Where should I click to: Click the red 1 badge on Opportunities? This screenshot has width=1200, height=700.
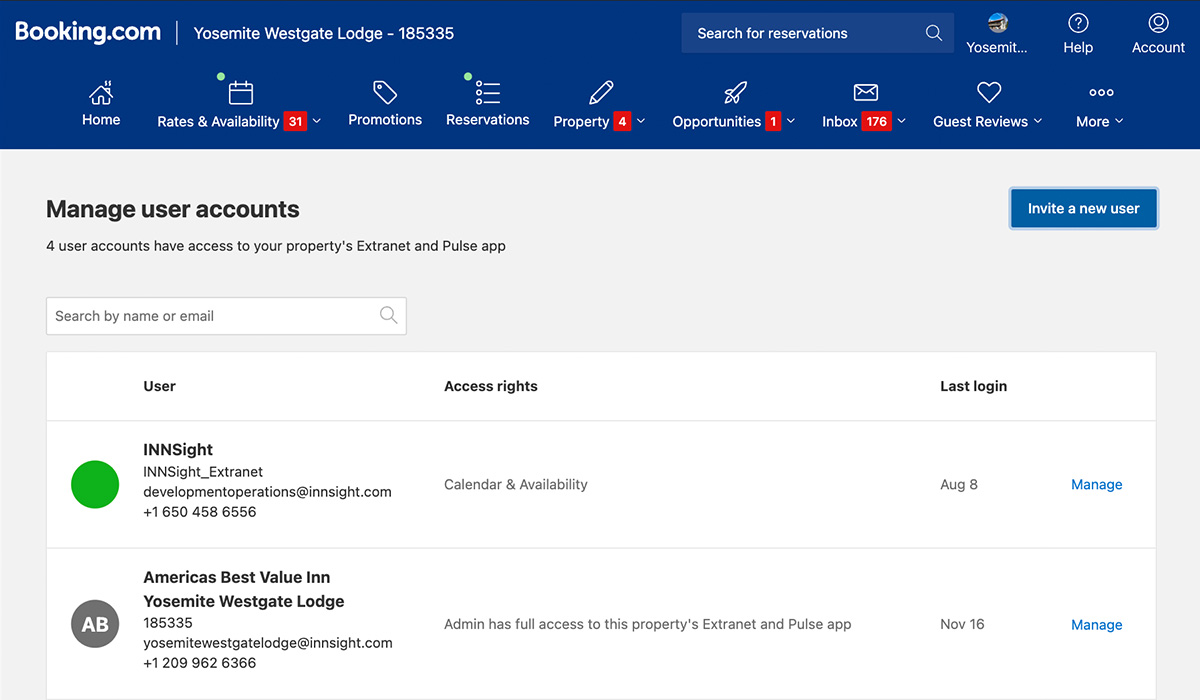[x=773, y=121]
